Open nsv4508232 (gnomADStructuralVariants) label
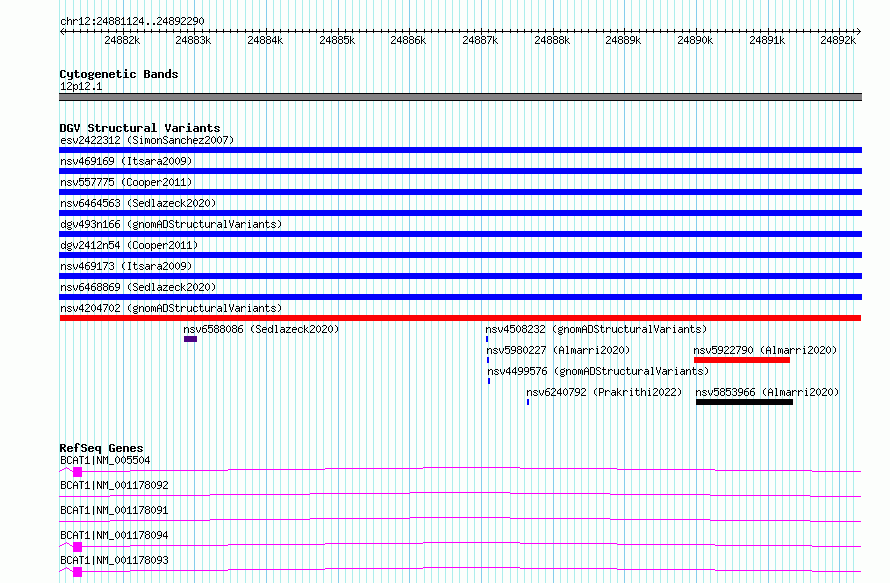Viewport: 890px width, 583px height. tap(596, 329)
